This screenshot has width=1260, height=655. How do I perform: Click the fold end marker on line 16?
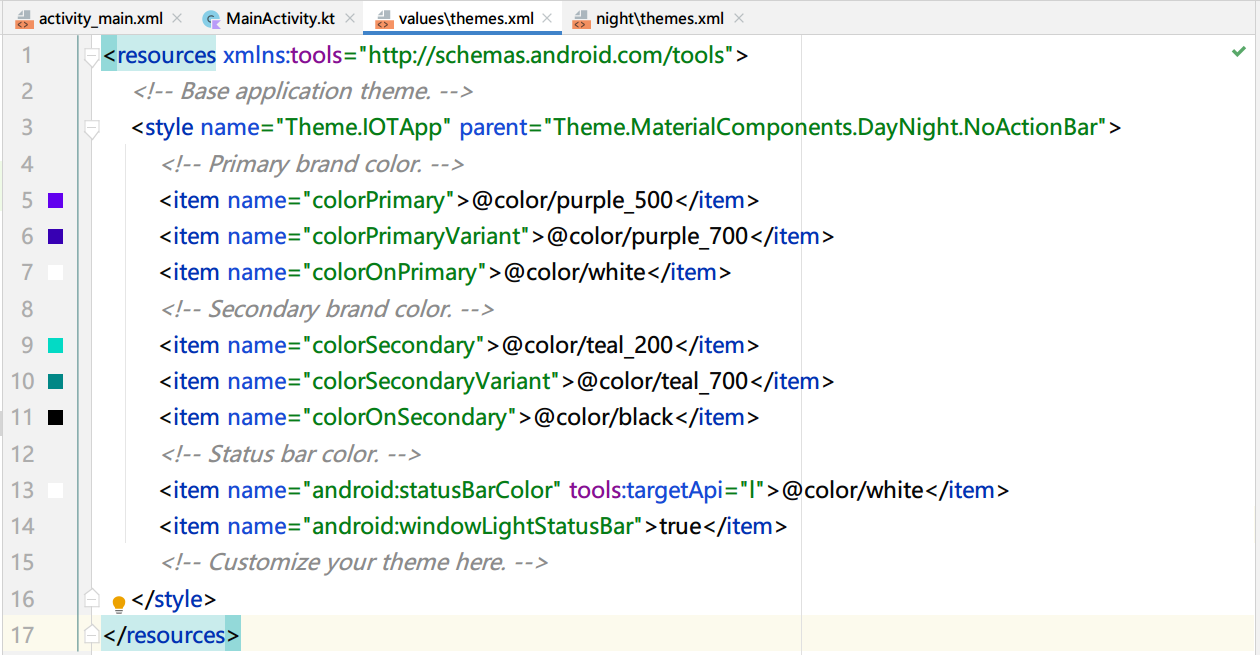[x=92, y=599]
